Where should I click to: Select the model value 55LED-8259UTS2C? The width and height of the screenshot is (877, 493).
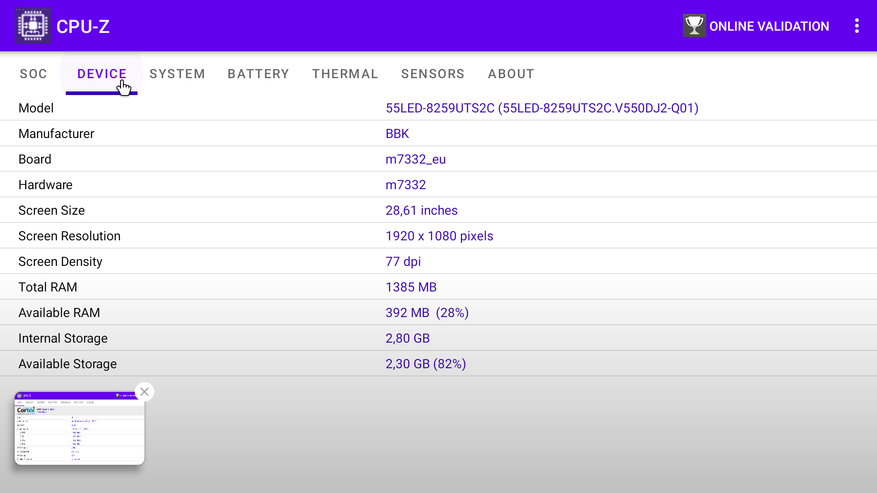(542, 108)
